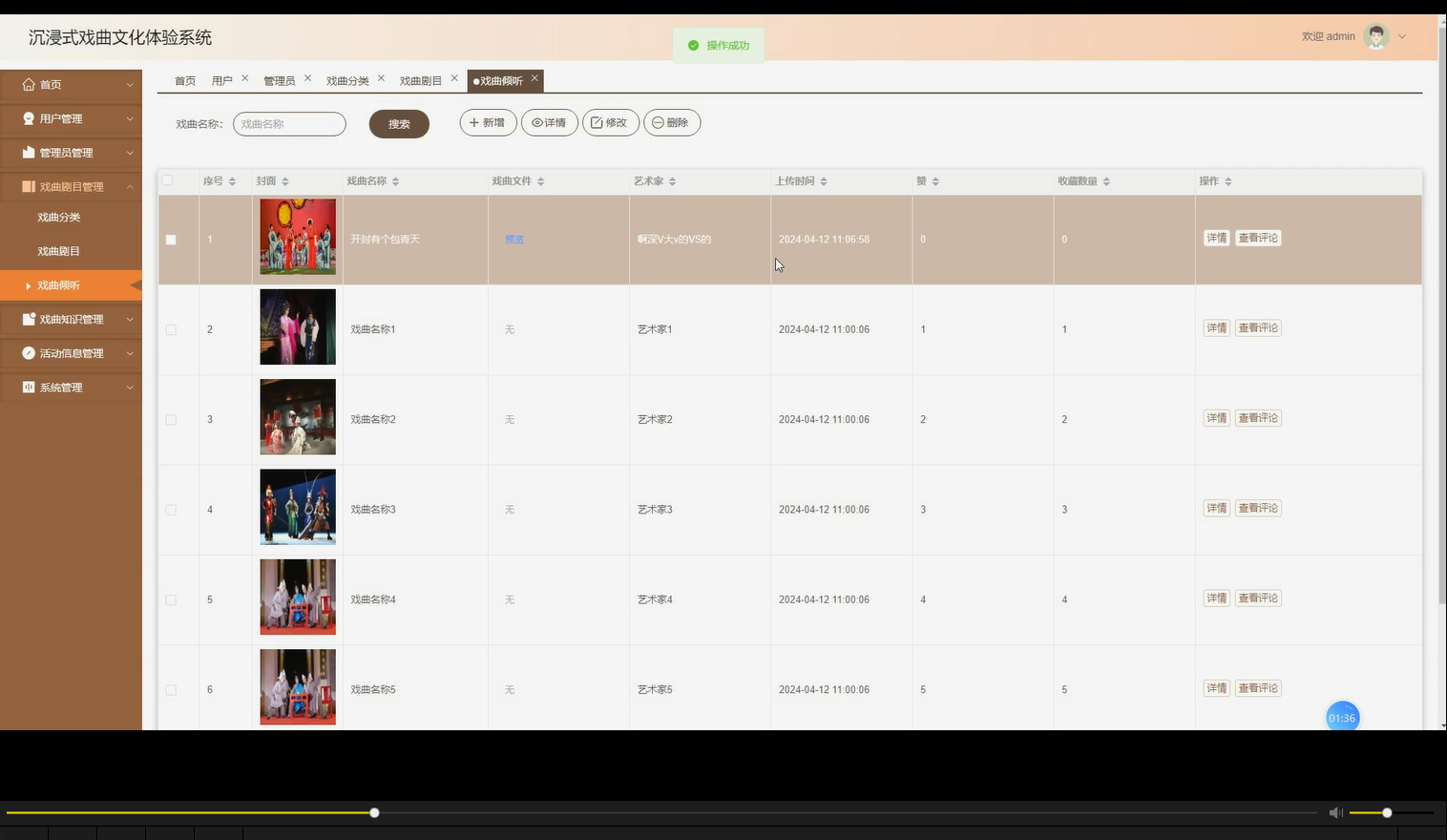Tick the checkbox for row 1 开封有个包青天
Screen dimensions: 1447x840
click(x=171, y=240)
